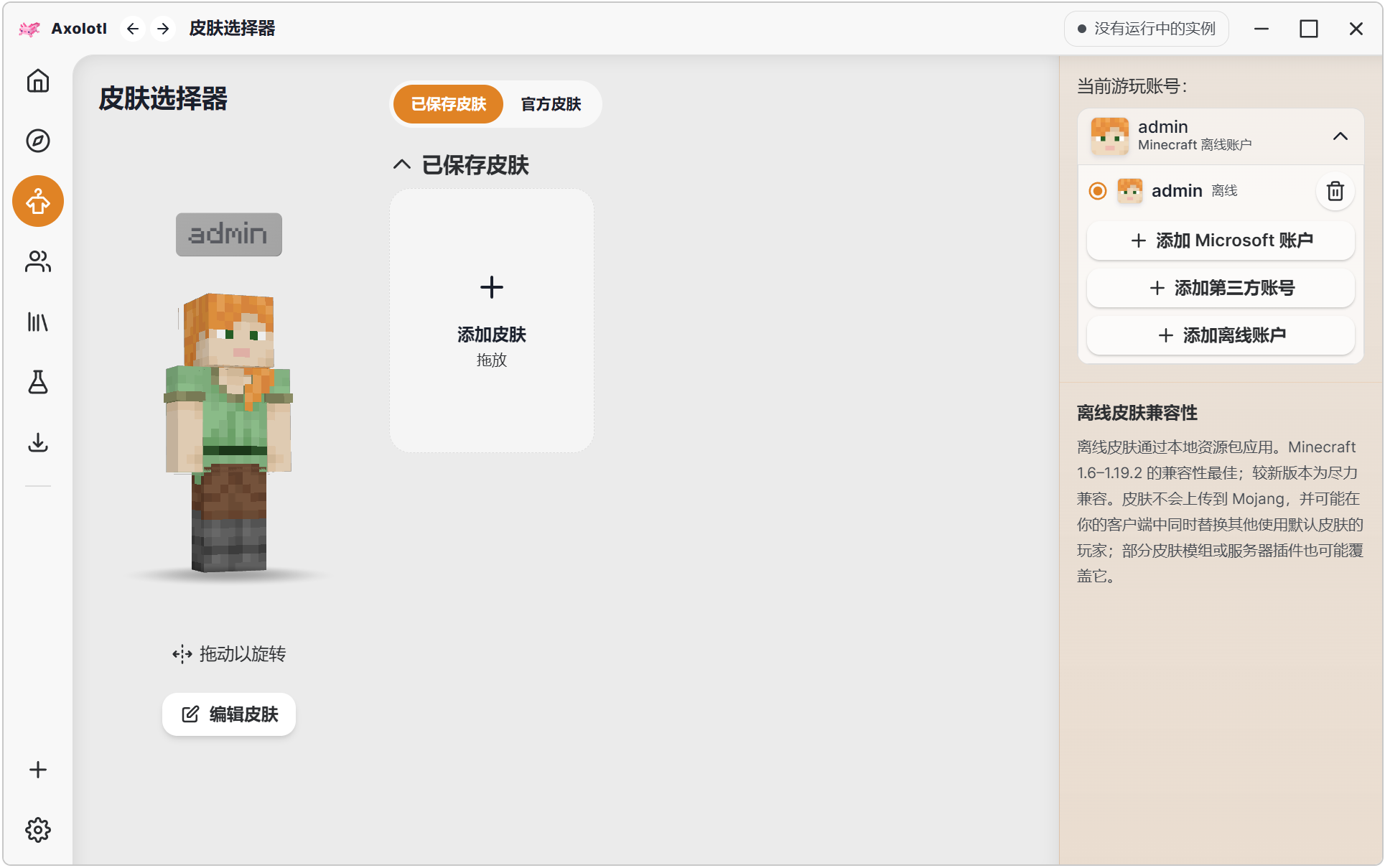Maximize the Axolotl window
This screenshot has height=868, width=1385.
click(x=1309, y=29)
